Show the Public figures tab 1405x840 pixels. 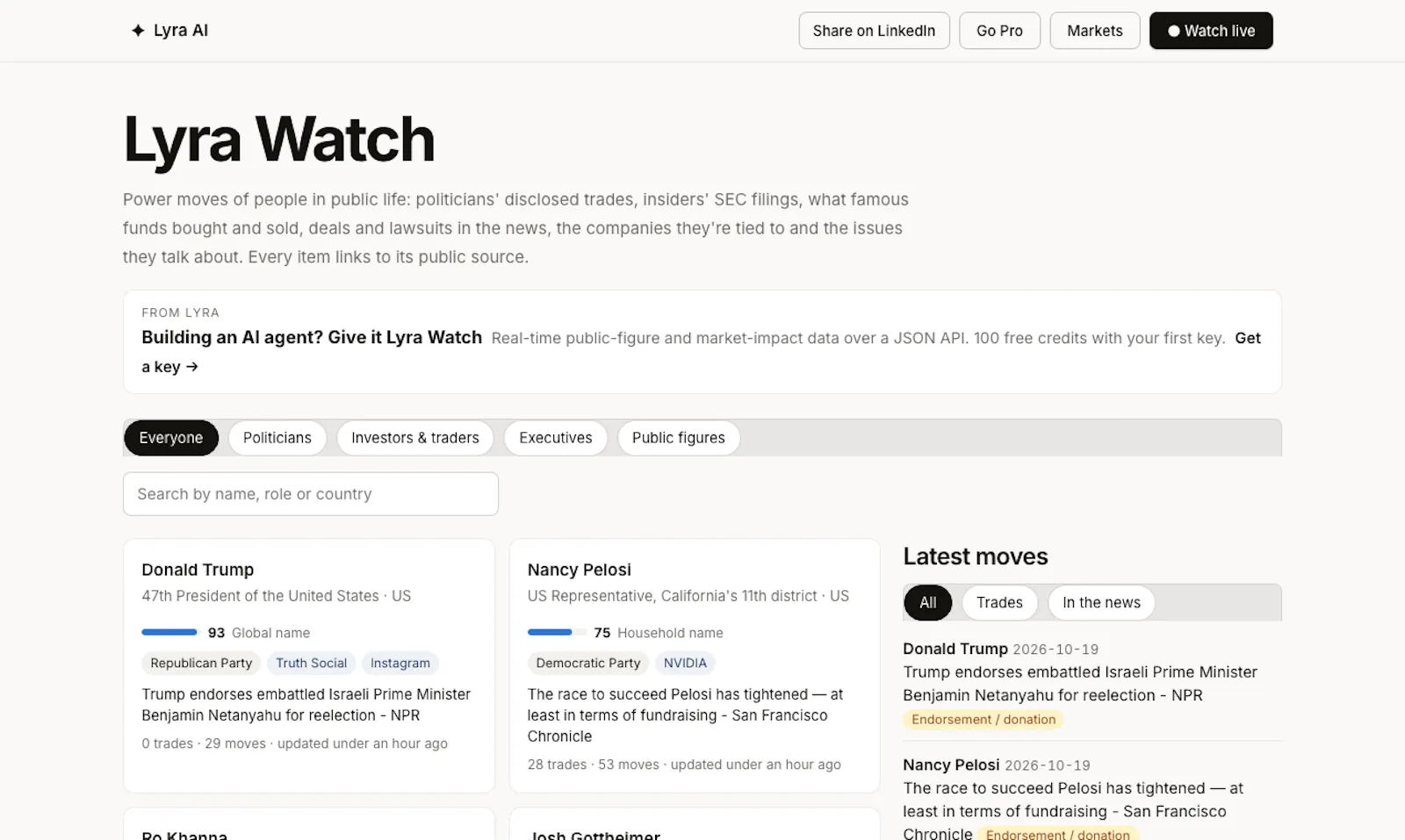click(x=679, y=438)
